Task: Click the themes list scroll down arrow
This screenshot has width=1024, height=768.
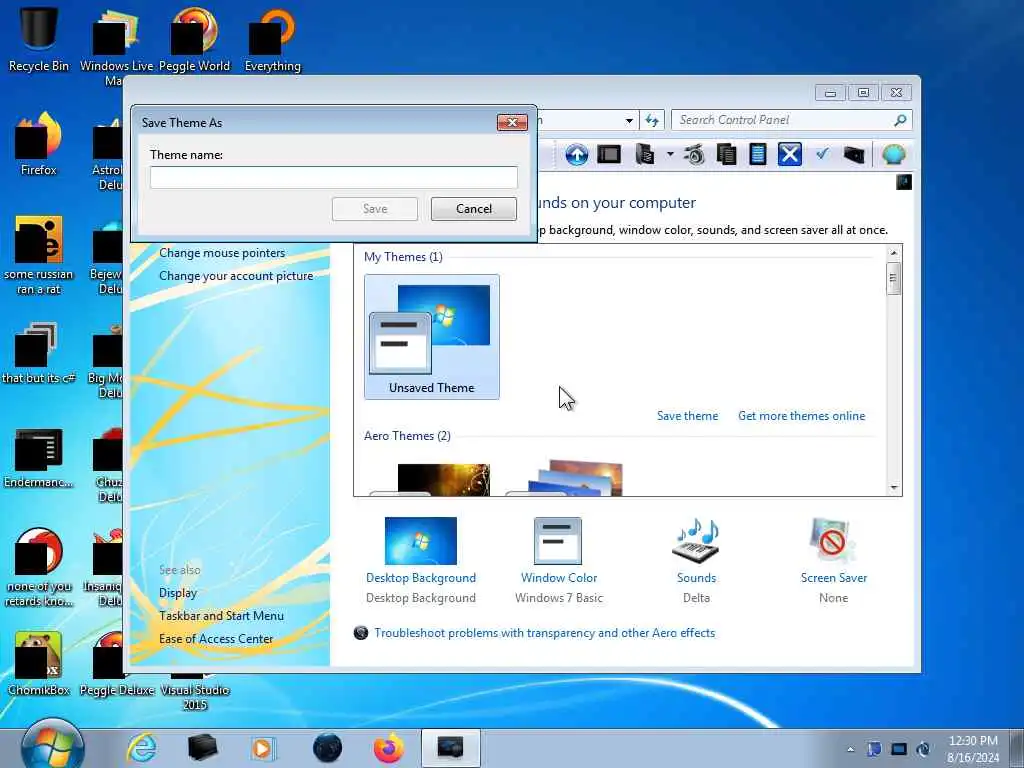Action: (893, 488)
